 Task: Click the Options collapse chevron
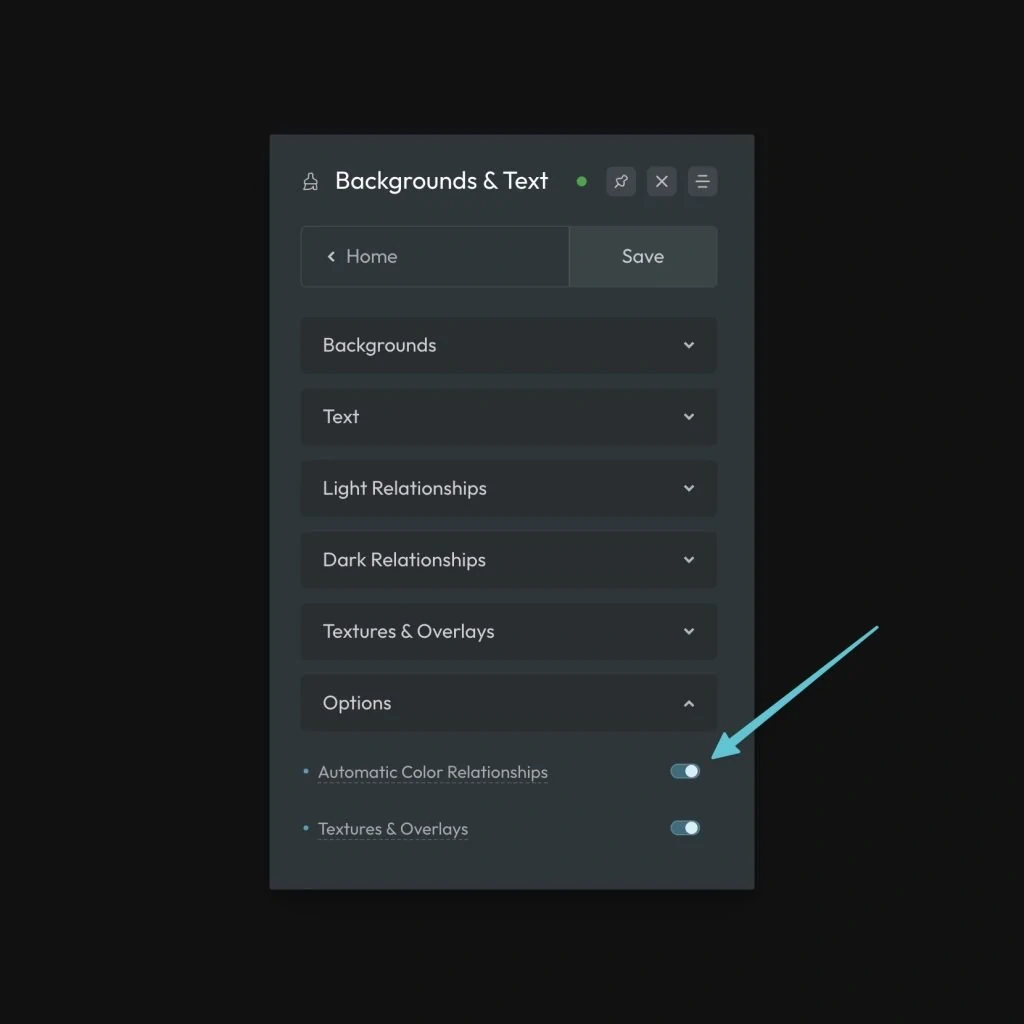(x=689, y=703)
